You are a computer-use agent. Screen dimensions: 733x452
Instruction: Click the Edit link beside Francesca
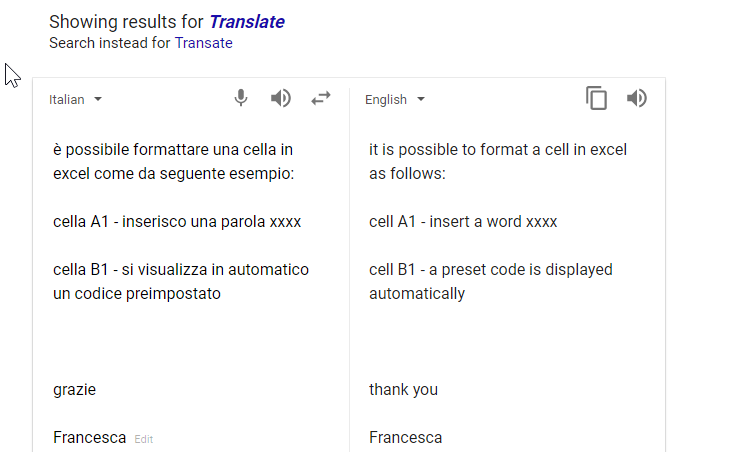[x=144, y=439]
